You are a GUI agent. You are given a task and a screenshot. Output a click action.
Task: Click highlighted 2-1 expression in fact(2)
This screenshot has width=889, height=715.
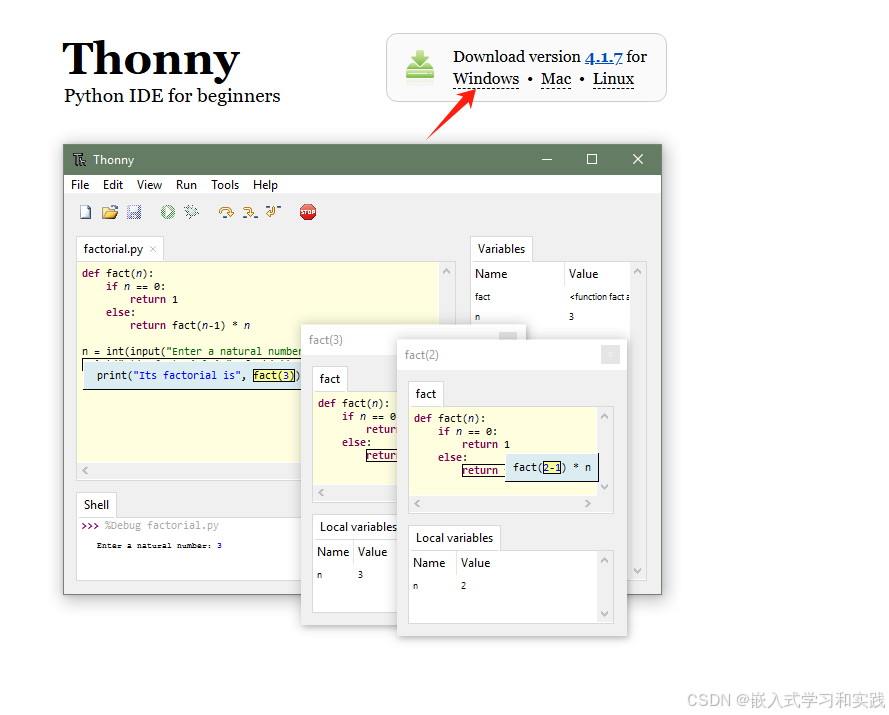[x=552, y=467]
